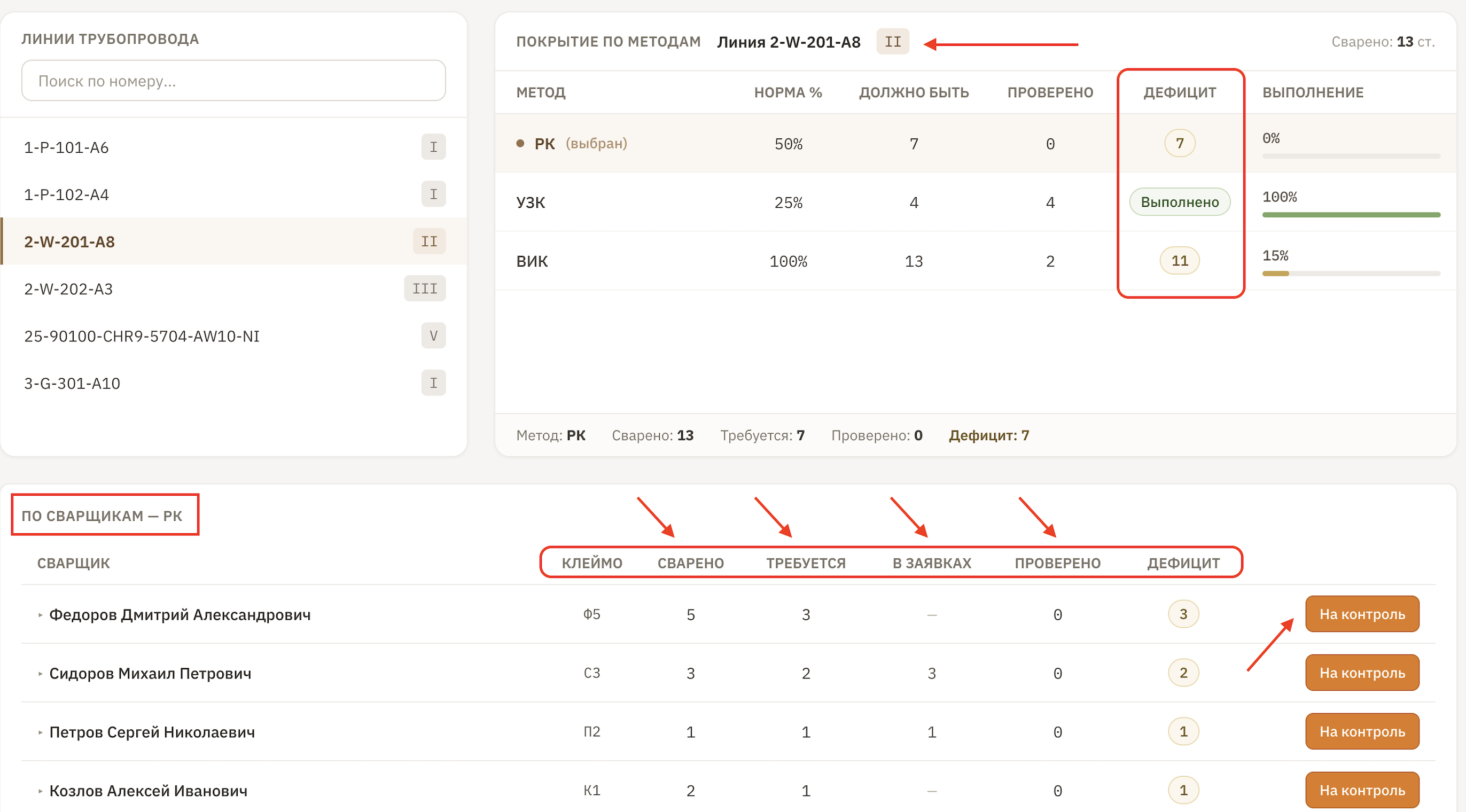
Task: Click the СВАРЩИК column header
Action: 73,564
